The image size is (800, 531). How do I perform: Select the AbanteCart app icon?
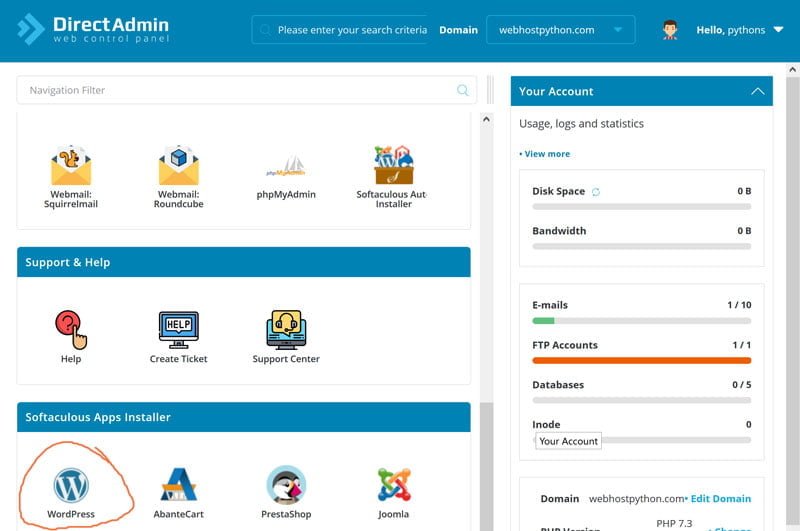[x=179, y=485]
